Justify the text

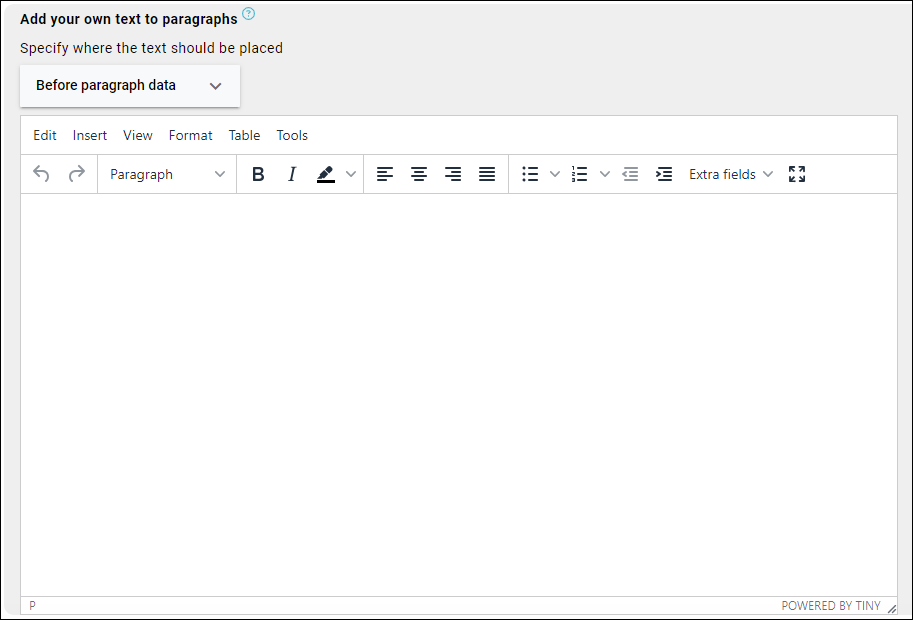click(x=487, y=173)
